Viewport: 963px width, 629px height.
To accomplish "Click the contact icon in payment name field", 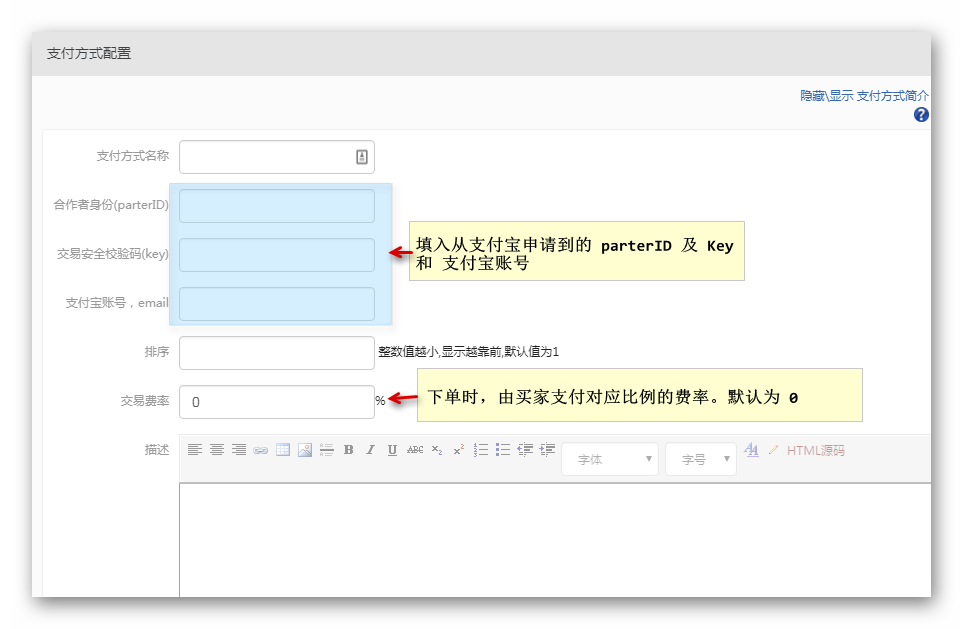I will click(x=362, y=157).
